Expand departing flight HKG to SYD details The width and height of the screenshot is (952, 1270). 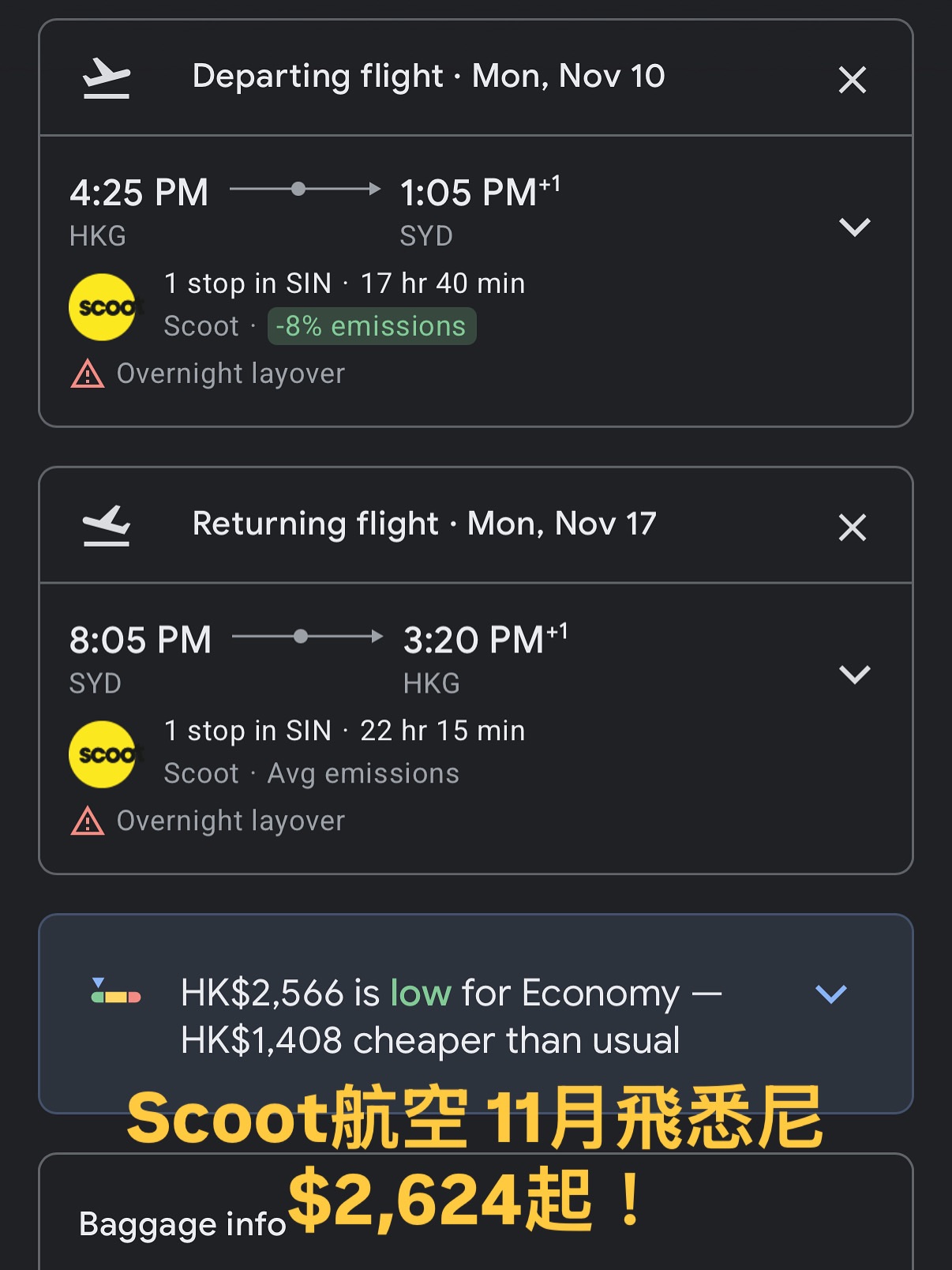pyautogui.click(x=854, y=227)
